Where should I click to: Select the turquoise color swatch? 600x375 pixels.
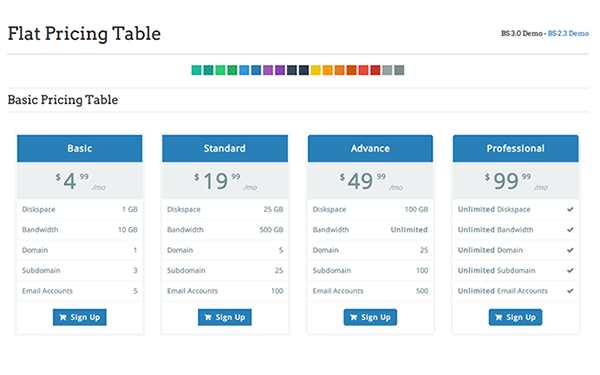tap(196, 70)
